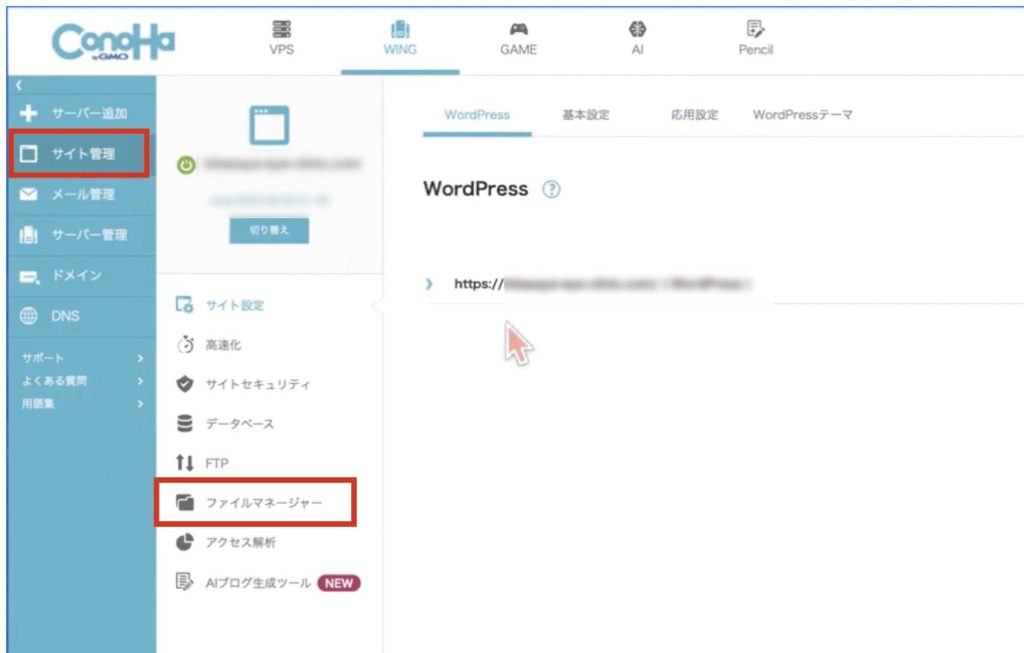Image resolution: width=1024 pixels, height=653 pixels.
Task: Switch to the WordPressテーマ tab
Action: click(802, 115)
